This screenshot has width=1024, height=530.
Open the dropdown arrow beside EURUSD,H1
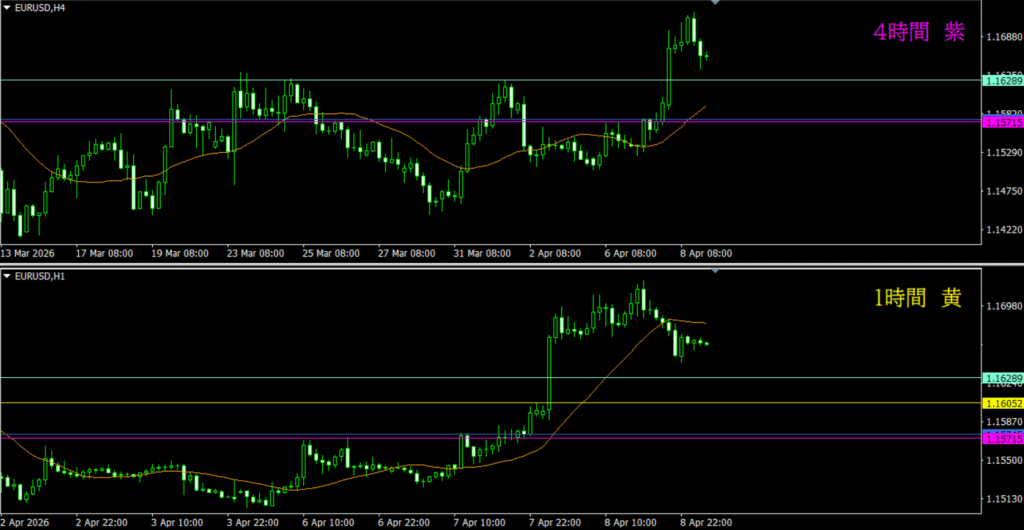point(7,274)
